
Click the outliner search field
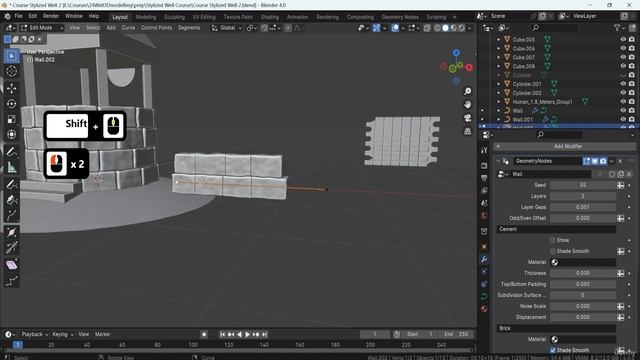(x=554, y=28)
